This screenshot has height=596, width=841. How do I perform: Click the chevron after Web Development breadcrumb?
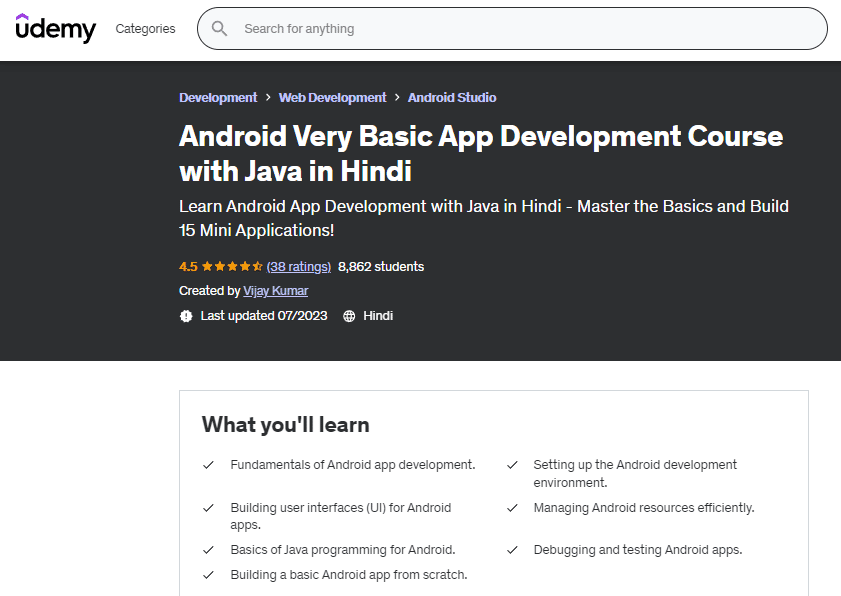point(397,98)
